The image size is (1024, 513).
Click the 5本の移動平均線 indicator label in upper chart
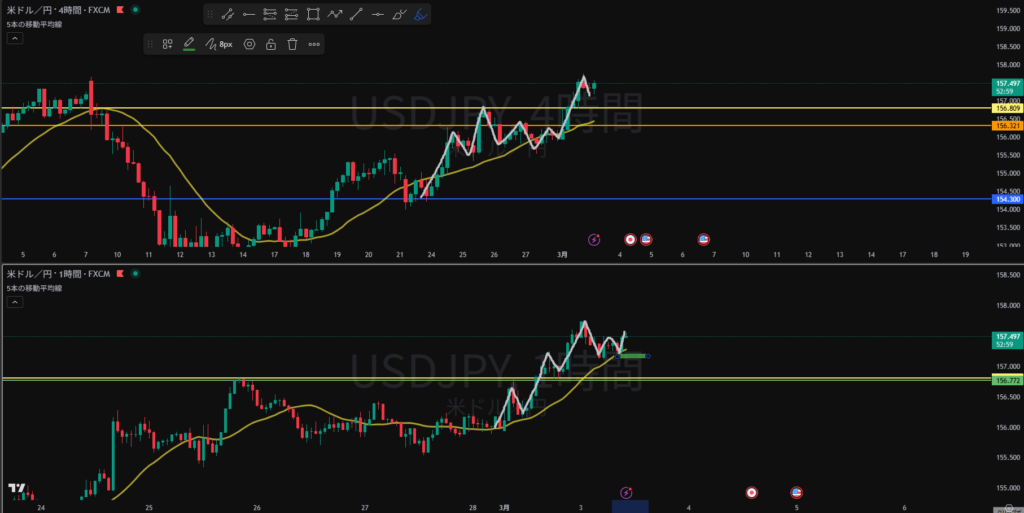point(34,24)
